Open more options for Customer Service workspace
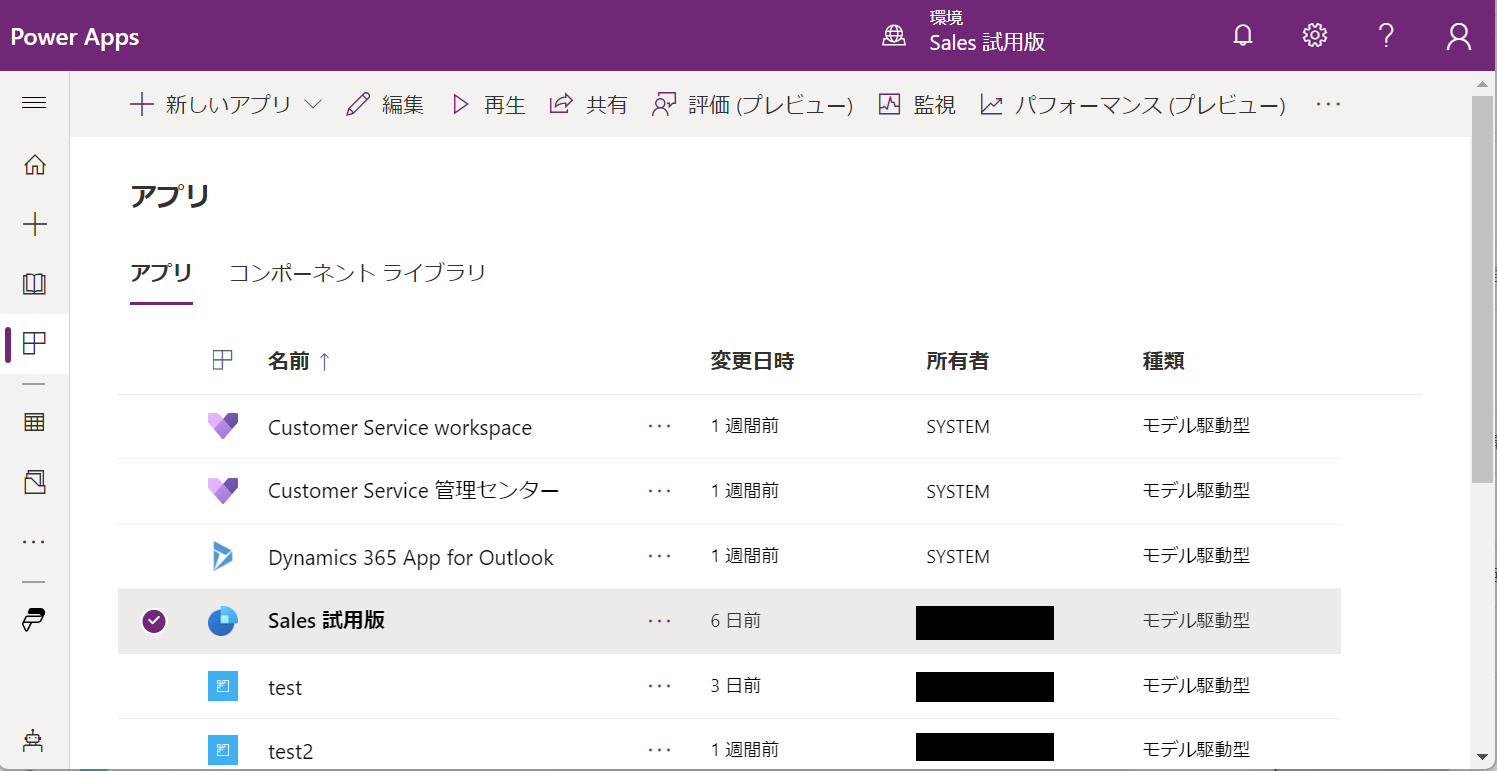Screen dimensions: 1497x771 (x=659, y=426)
